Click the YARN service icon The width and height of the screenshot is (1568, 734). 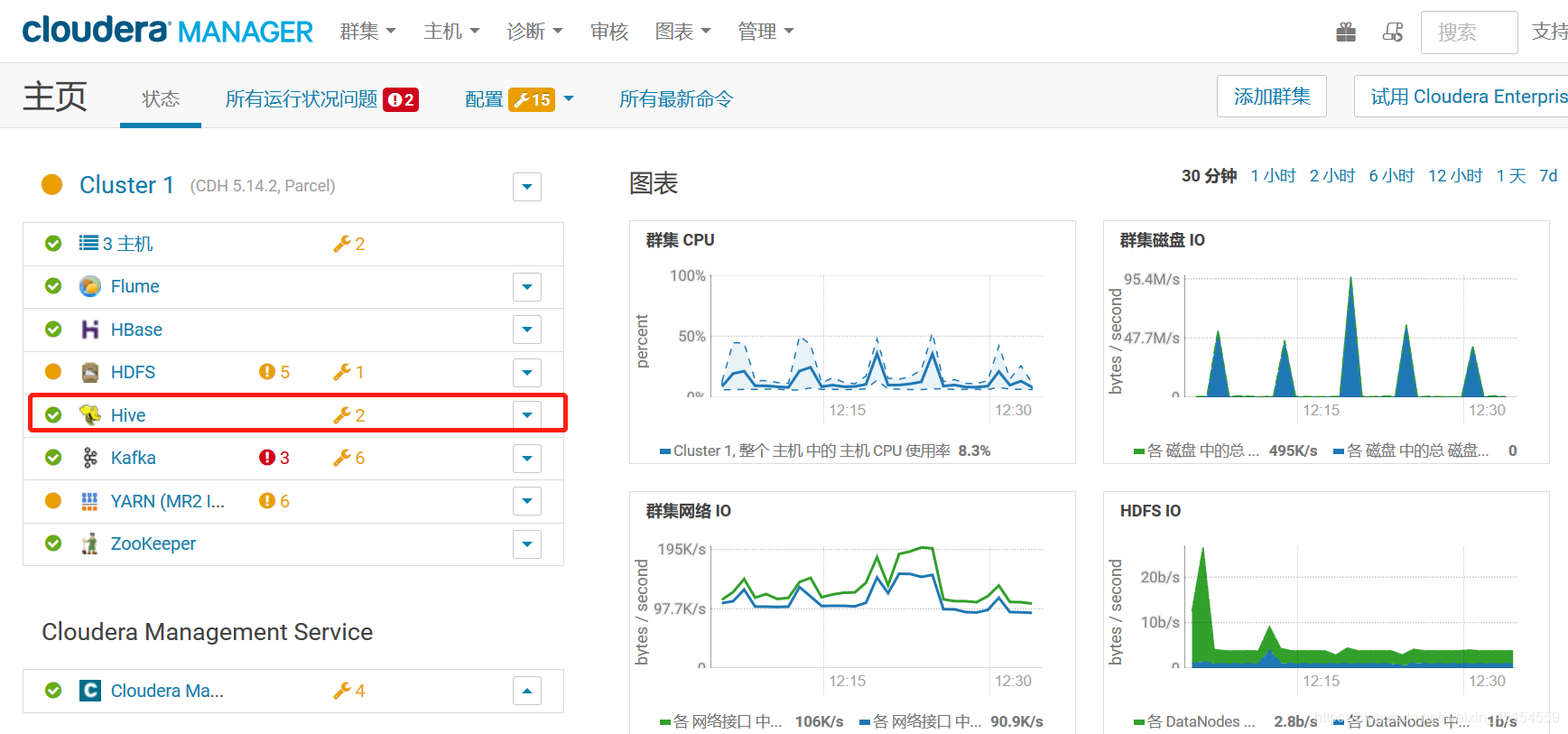tap(90, 501)
